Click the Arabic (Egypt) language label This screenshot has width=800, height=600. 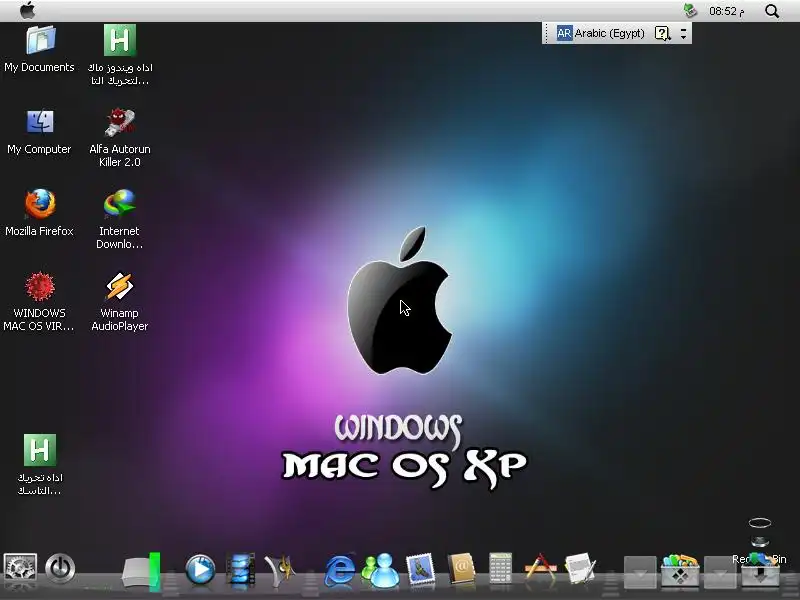(609, 33)
